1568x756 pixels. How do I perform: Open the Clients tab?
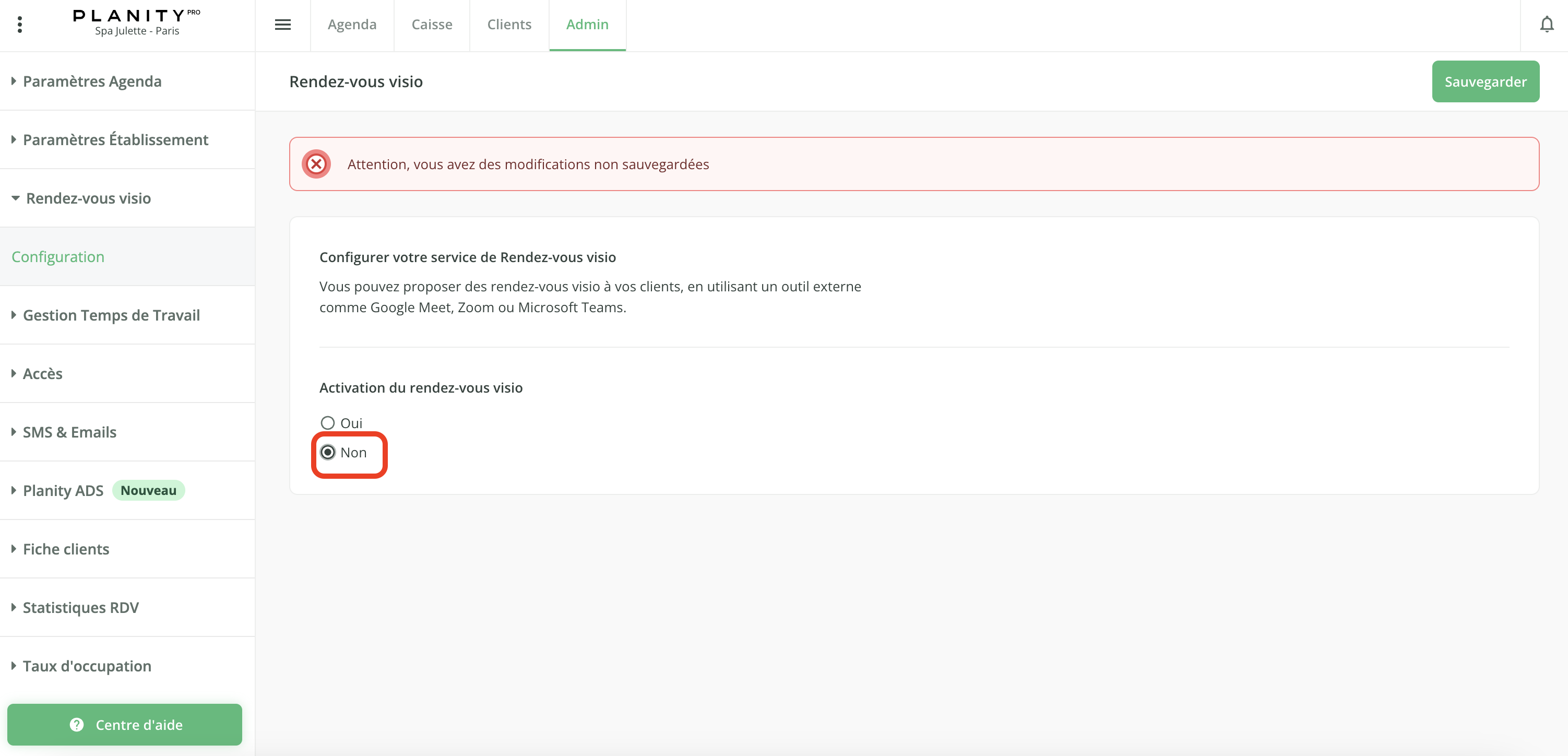point(509,25)
